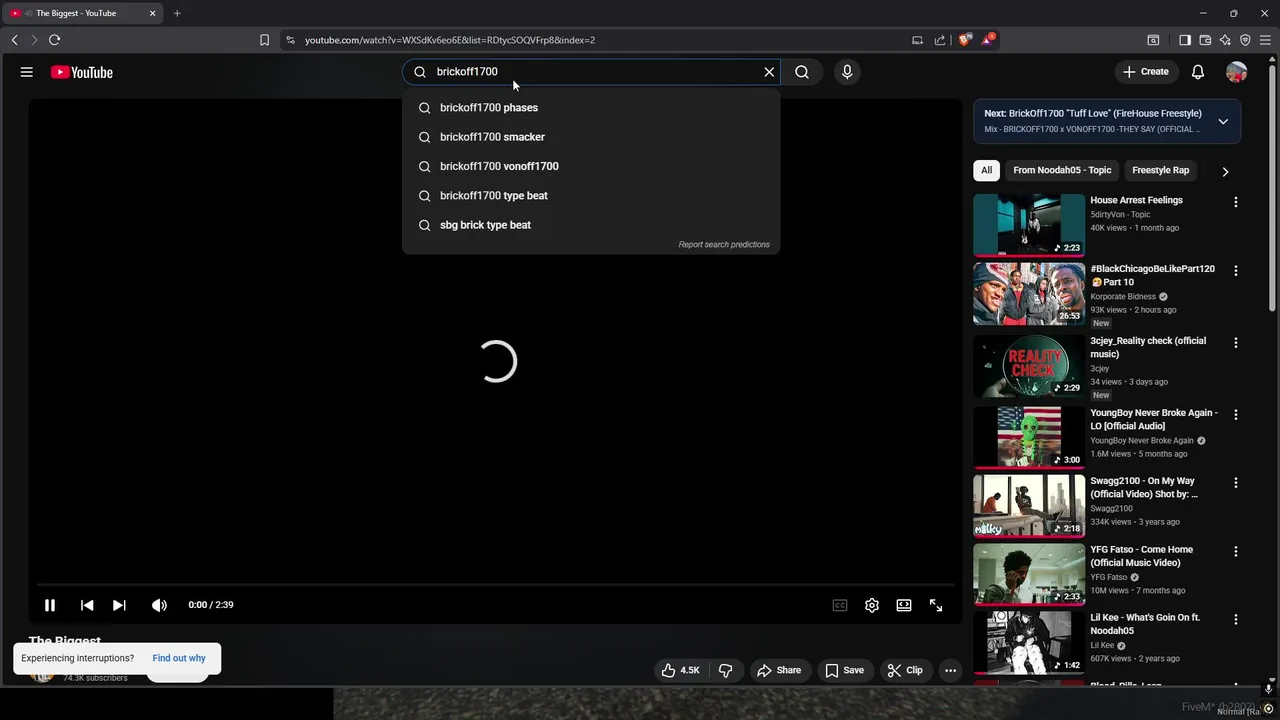1280x720 pixels.
Task: Open Lil Kee What's Goin On thumbnail
Action: pyautogui.click(x=1029, y=642)
